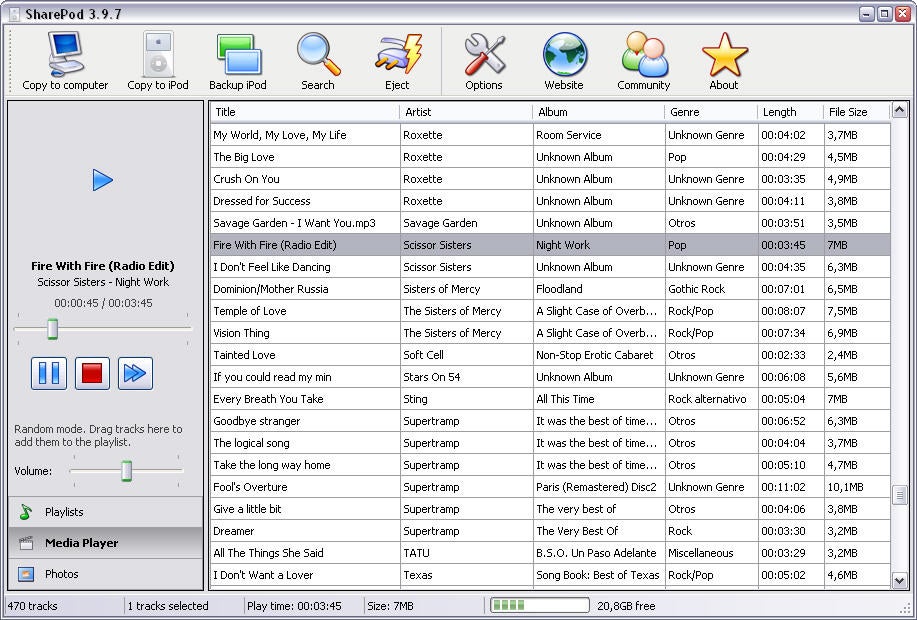917x620 pixels.
Task: Click the Photos picture icon
Action: 25,574
